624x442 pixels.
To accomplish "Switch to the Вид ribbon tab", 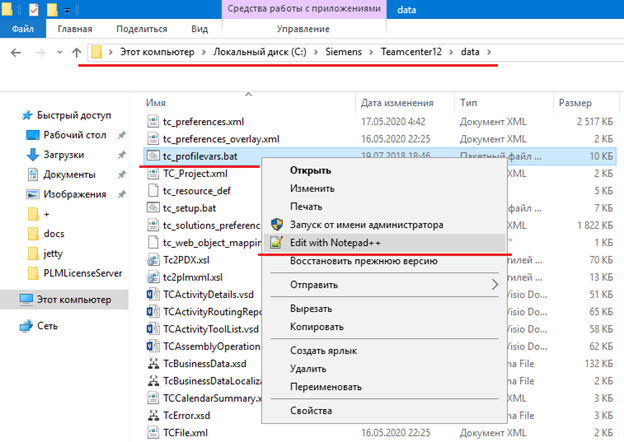I will coord(199,29).
